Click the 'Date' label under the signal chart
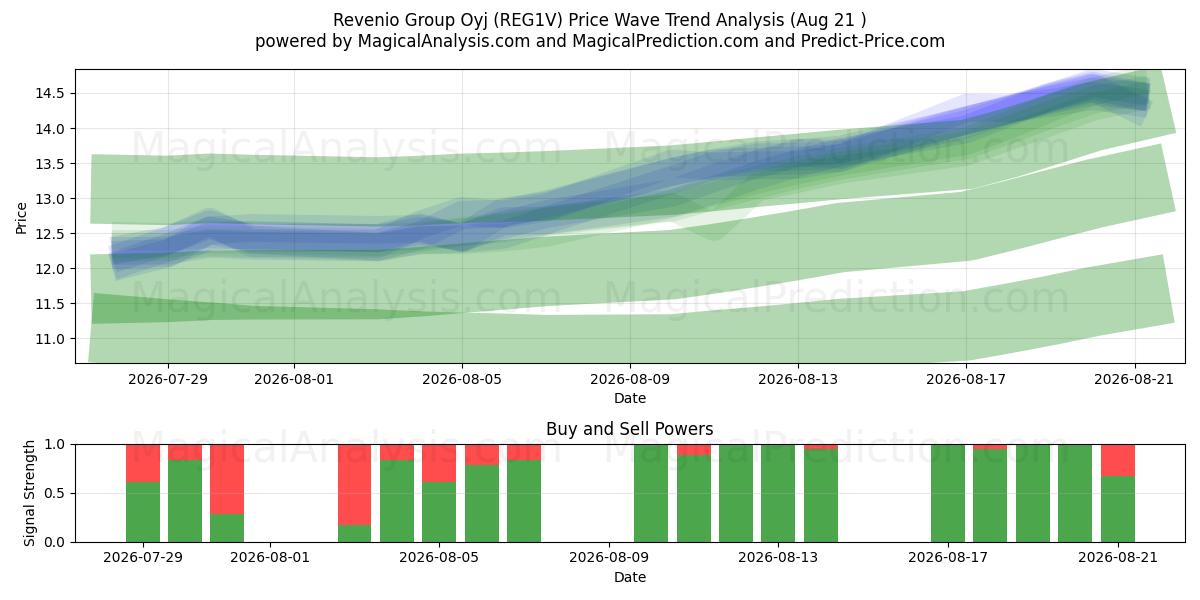The width and height of the screenshot is (1200, 600). pos(630,577)
